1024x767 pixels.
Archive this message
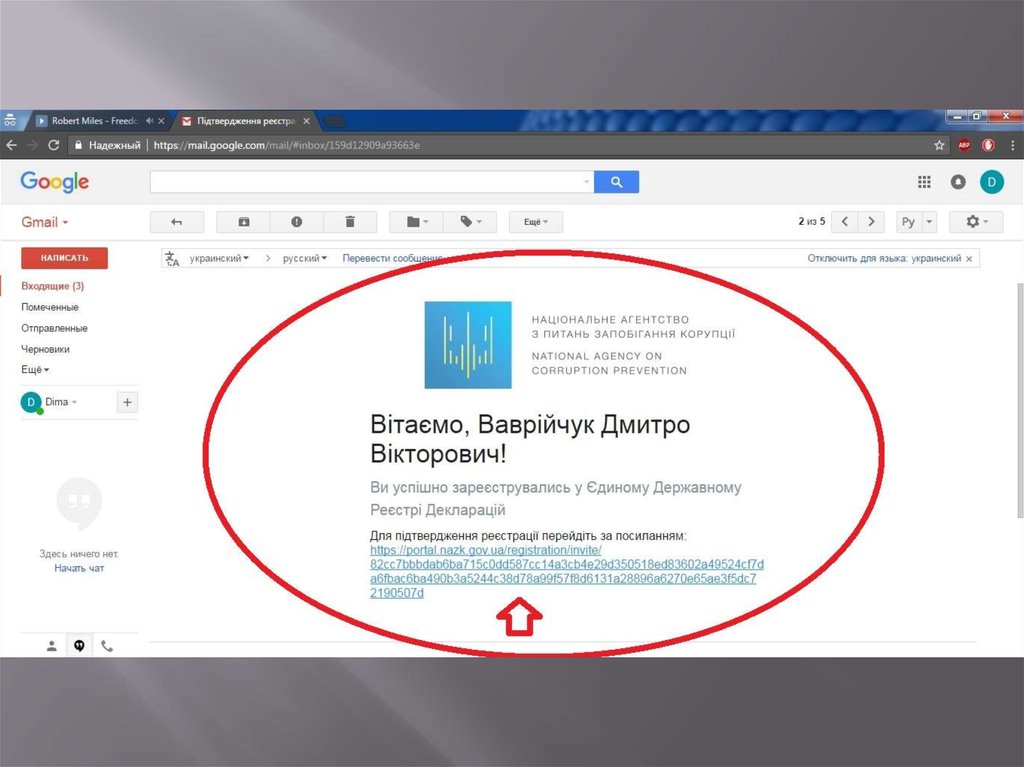[x=244, y=222]
